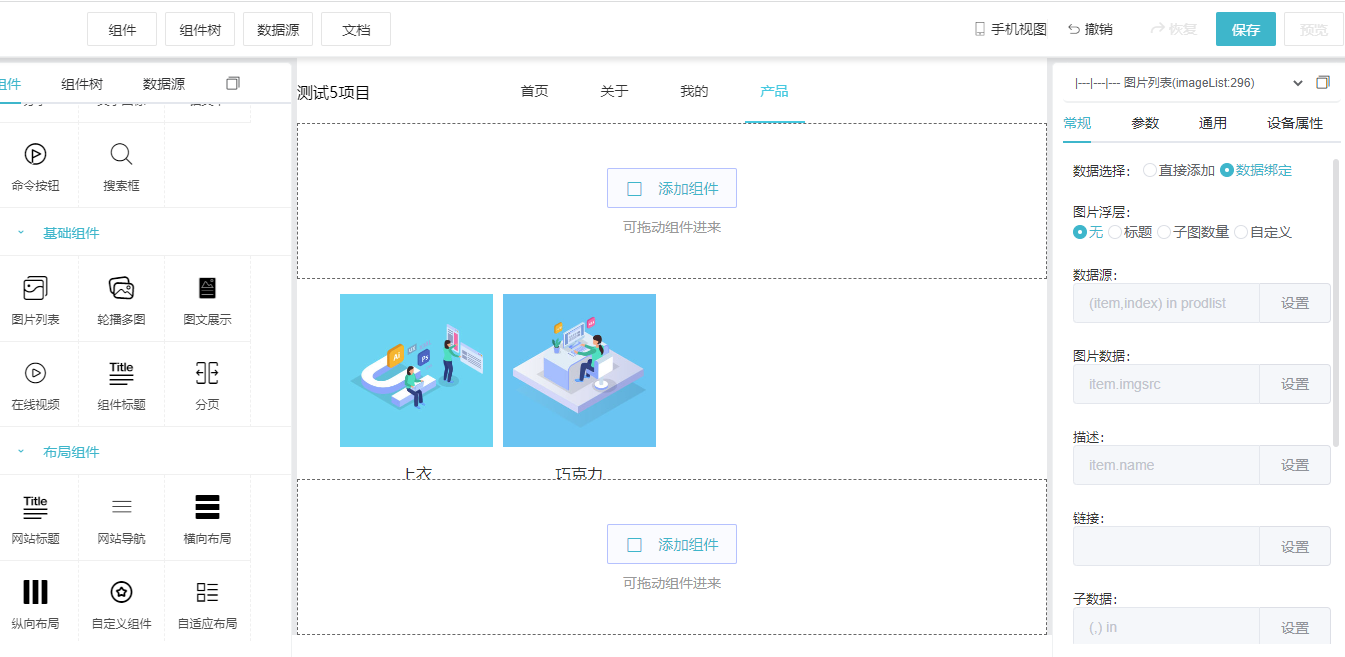Screen dimensions: 1345x657
Task: Select 数据绑定 data option
Action: click(x=1256, y=171)
